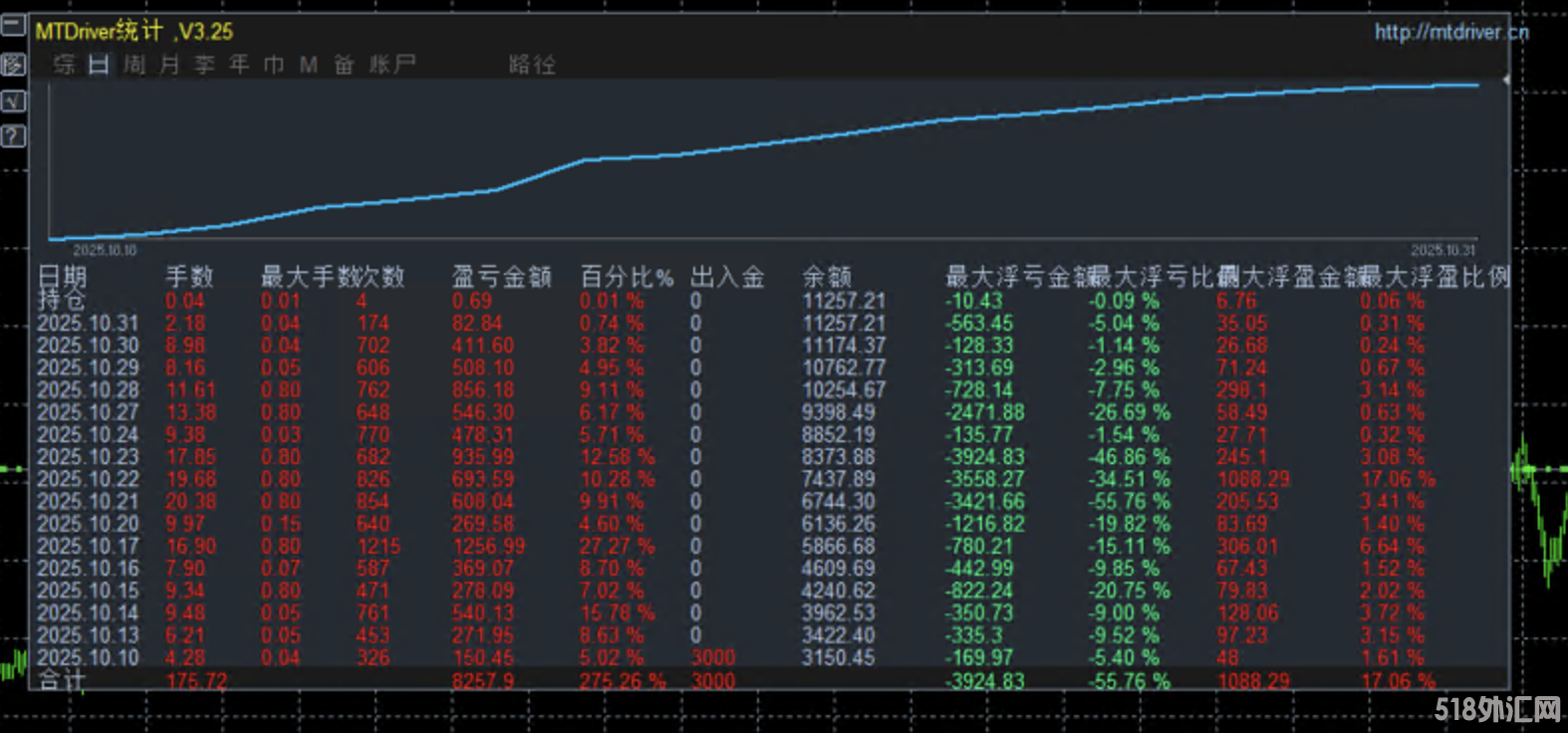
Task: Click the total profit 8257.9
Action: pyautogui.click(x=483, y=681)
